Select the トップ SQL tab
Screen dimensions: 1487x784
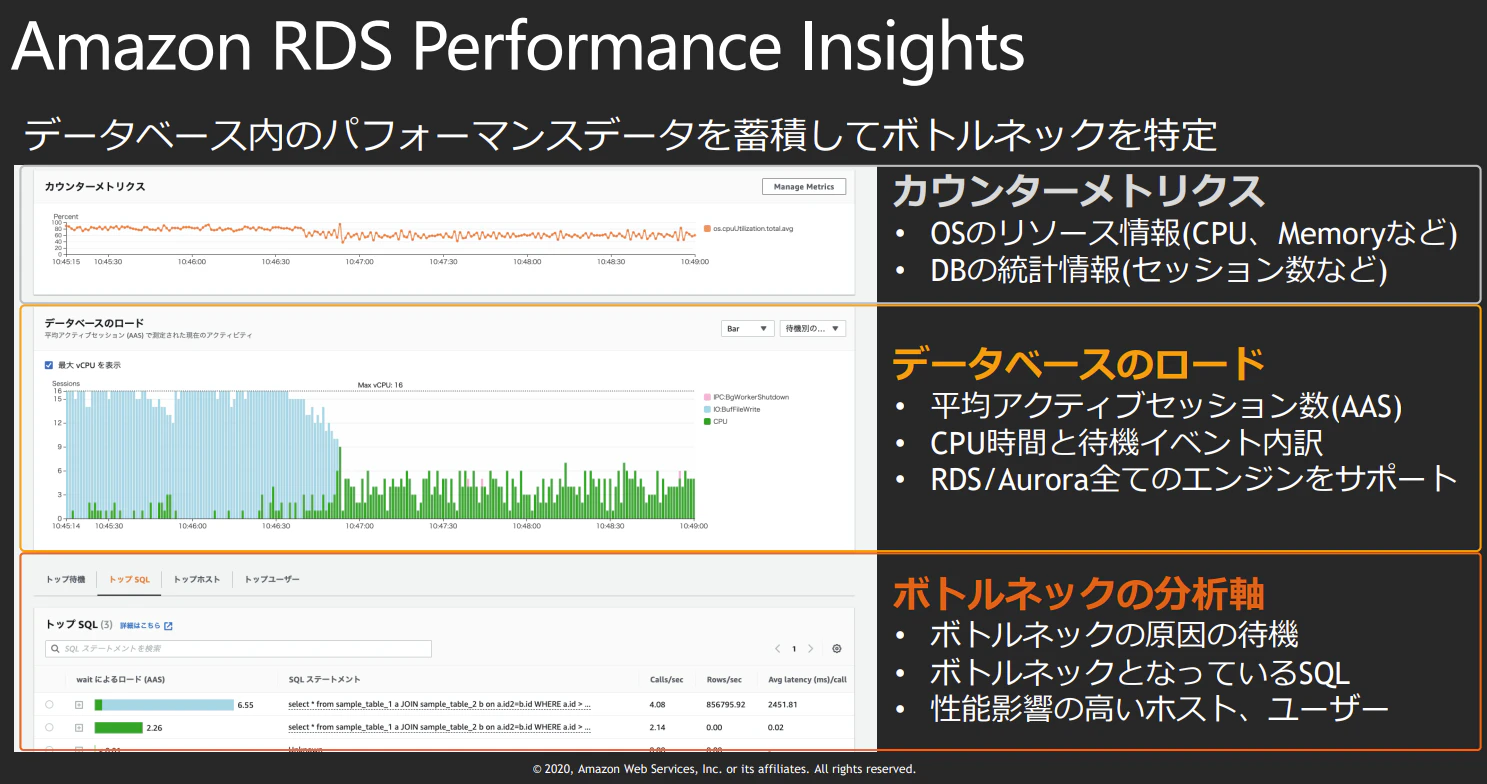tap(129, 580)
